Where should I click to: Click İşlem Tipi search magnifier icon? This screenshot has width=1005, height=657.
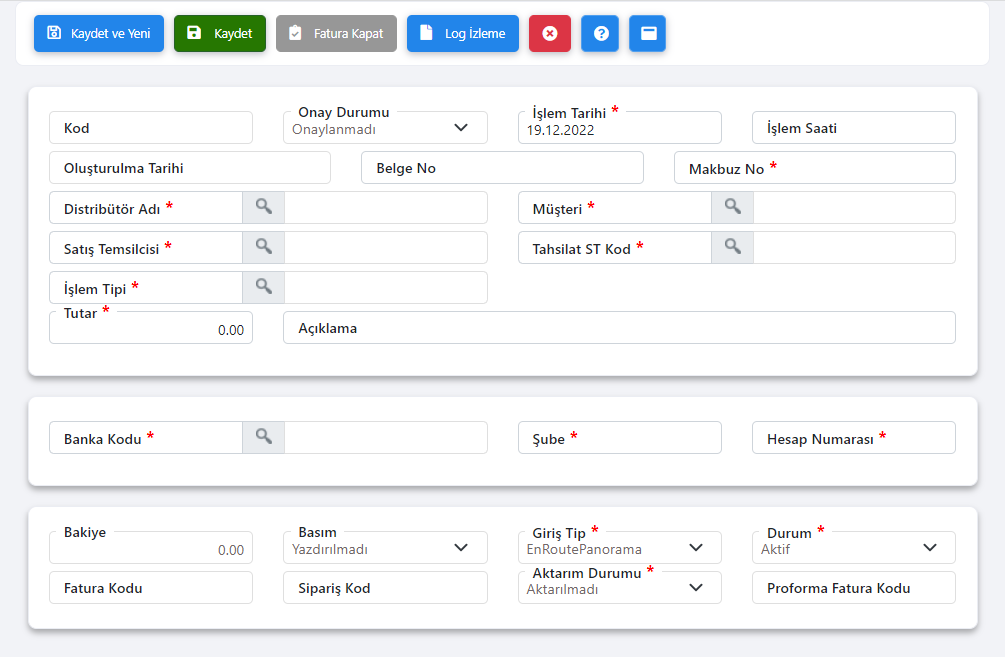pos(263,287)
